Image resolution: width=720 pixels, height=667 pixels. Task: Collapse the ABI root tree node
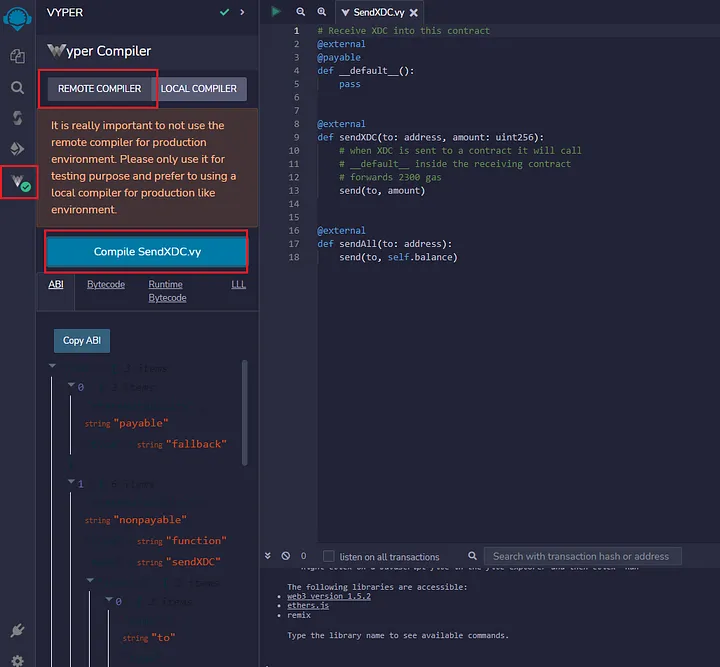coord(52,366)
